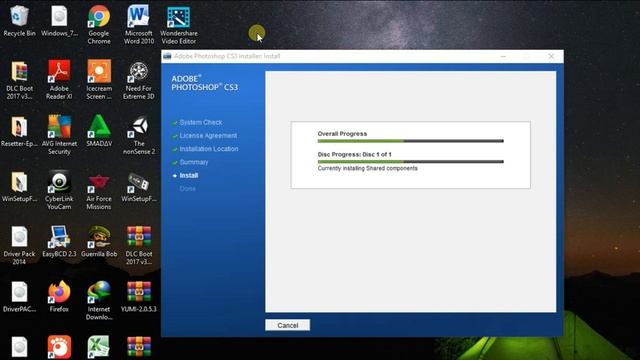
Task: Select the EasyBCD 2.3 icon
Action: [59, 242]
